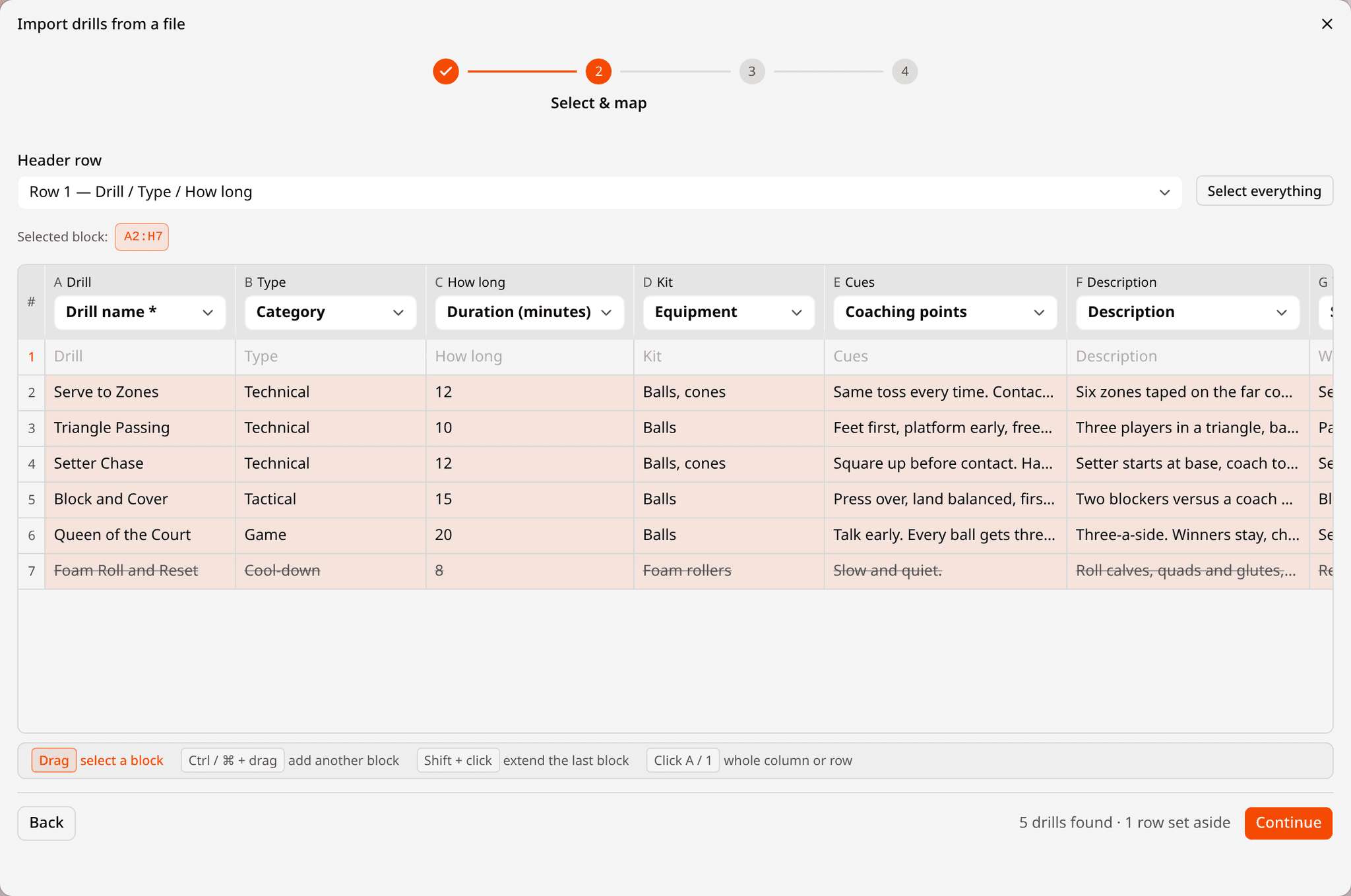
Task: Close the Import drills dialog
Action: click(x=1327, y=24)
